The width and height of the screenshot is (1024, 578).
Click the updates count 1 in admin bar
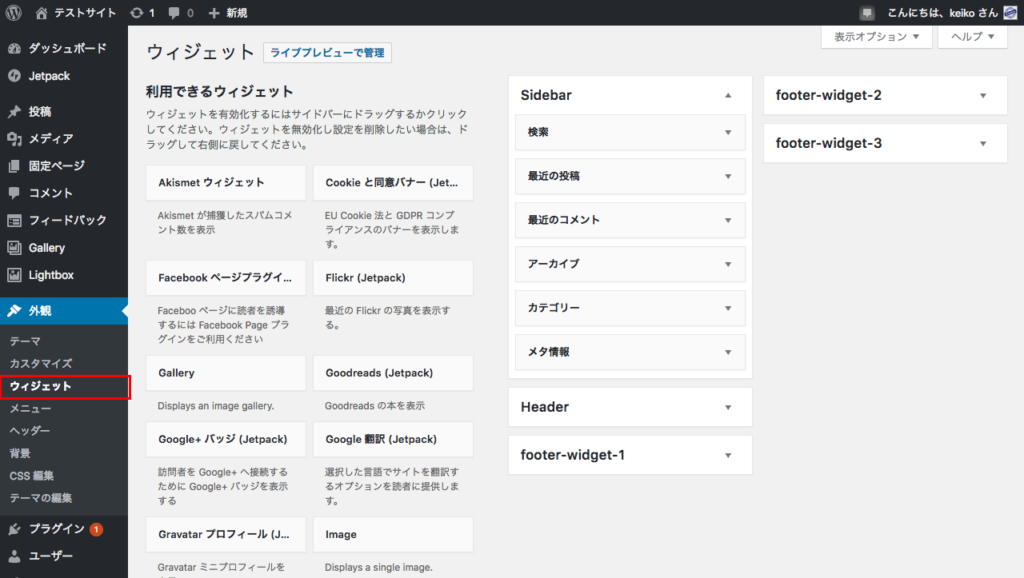(152, 12)
